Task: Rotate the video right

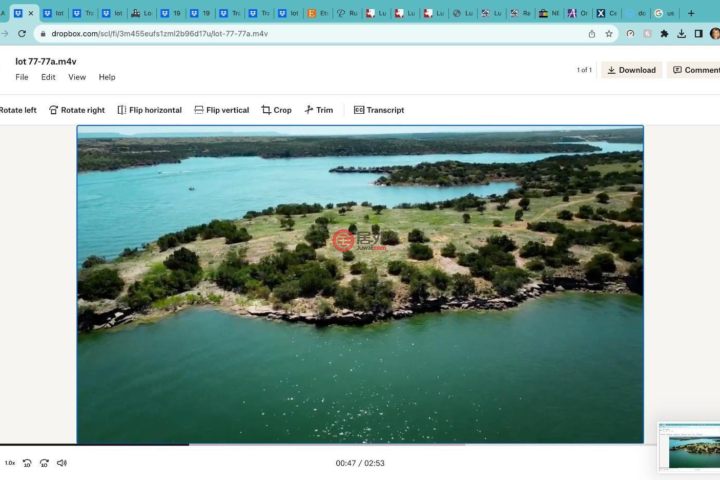Action: 76,110
